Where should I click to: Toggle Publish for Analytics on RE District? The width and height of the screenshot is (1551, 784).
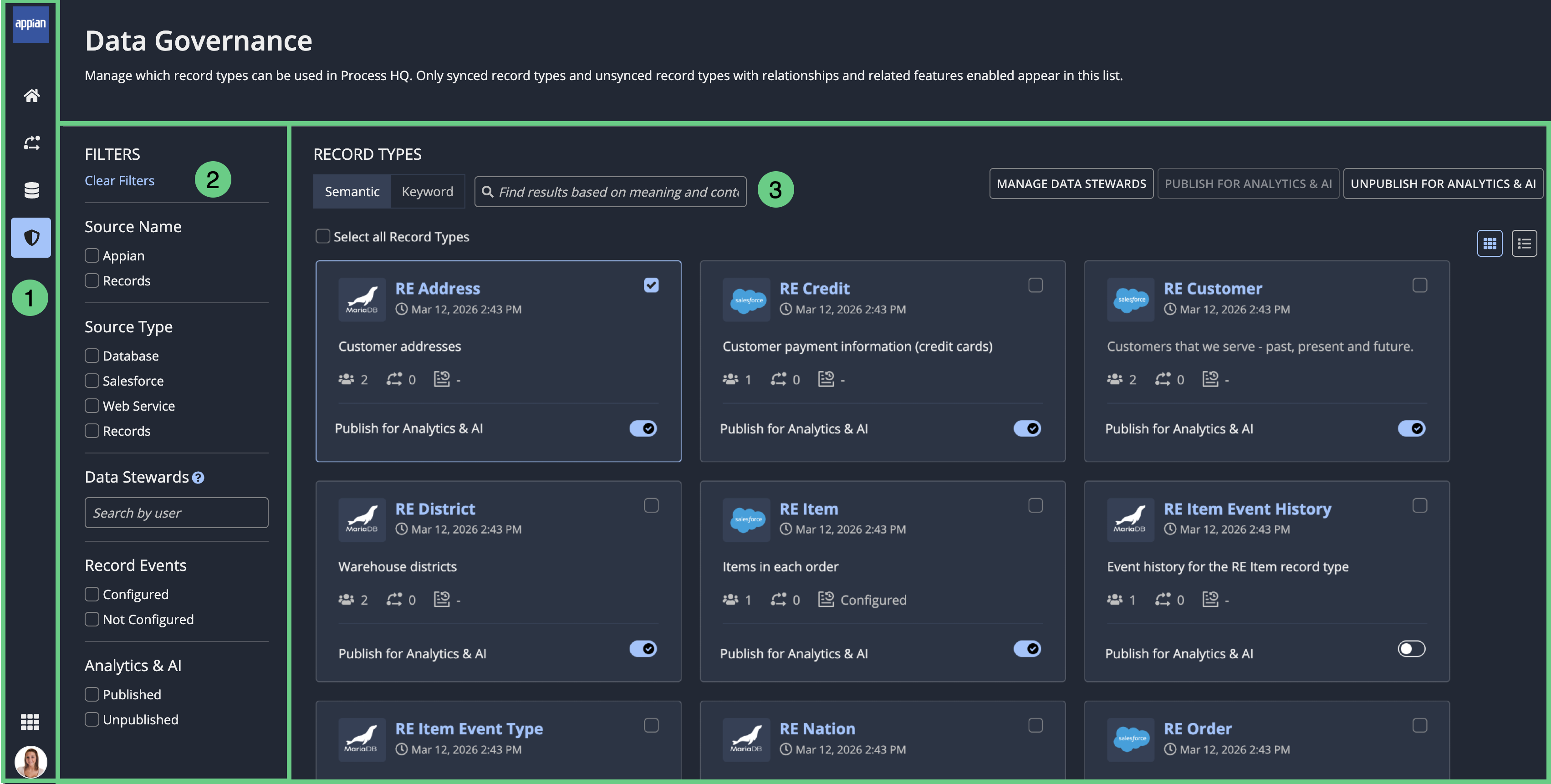coord(643,648)
